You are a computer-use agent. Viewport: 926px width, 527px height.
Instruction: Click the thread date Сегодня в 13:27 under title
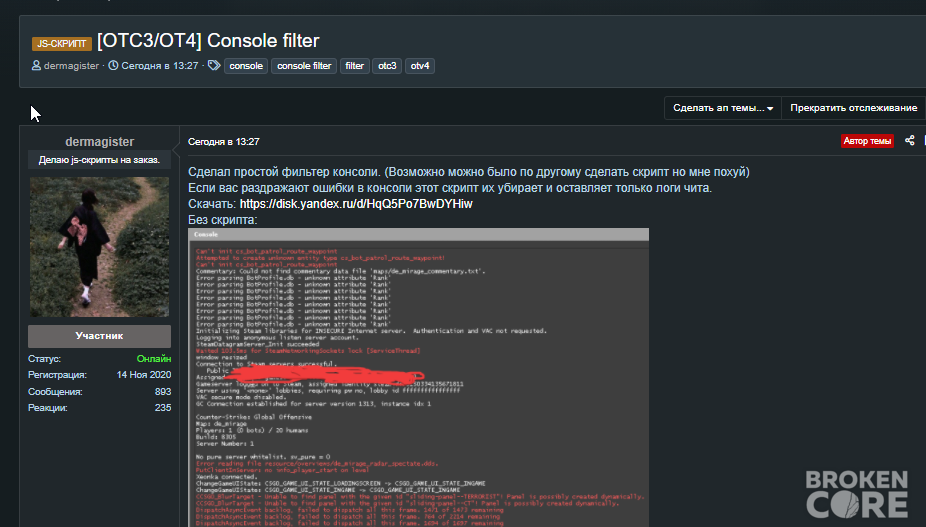point(159,66)
